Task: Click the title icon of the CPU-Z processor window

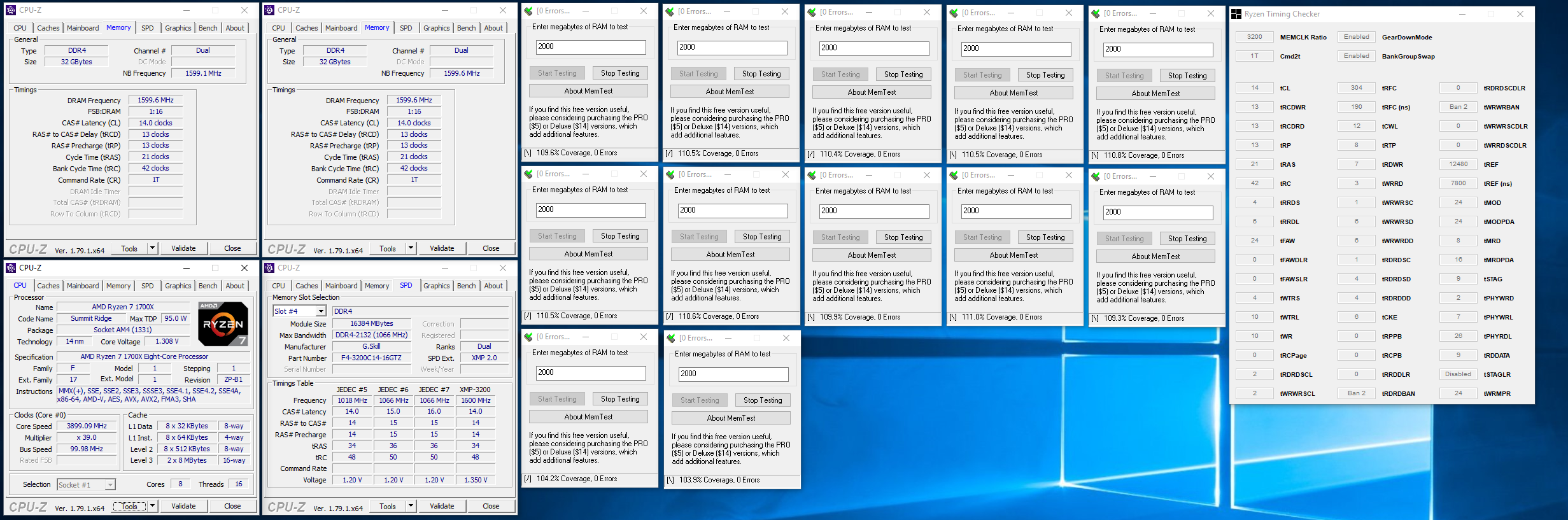Action: pyautogui.click(x=11, y=267)
